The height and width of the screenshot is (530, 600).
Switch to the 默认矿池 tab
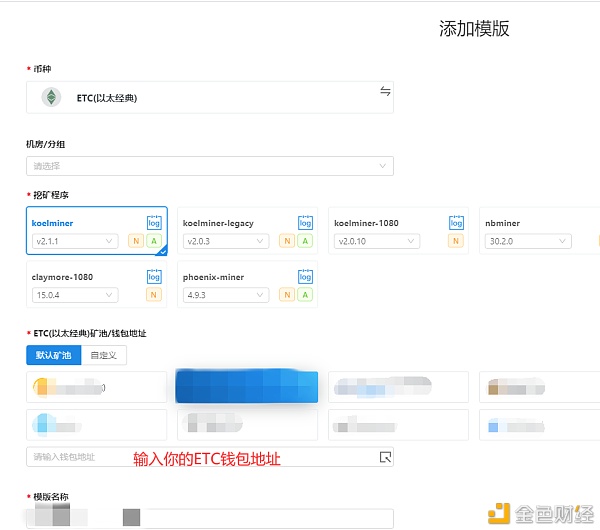pos(53,355)
